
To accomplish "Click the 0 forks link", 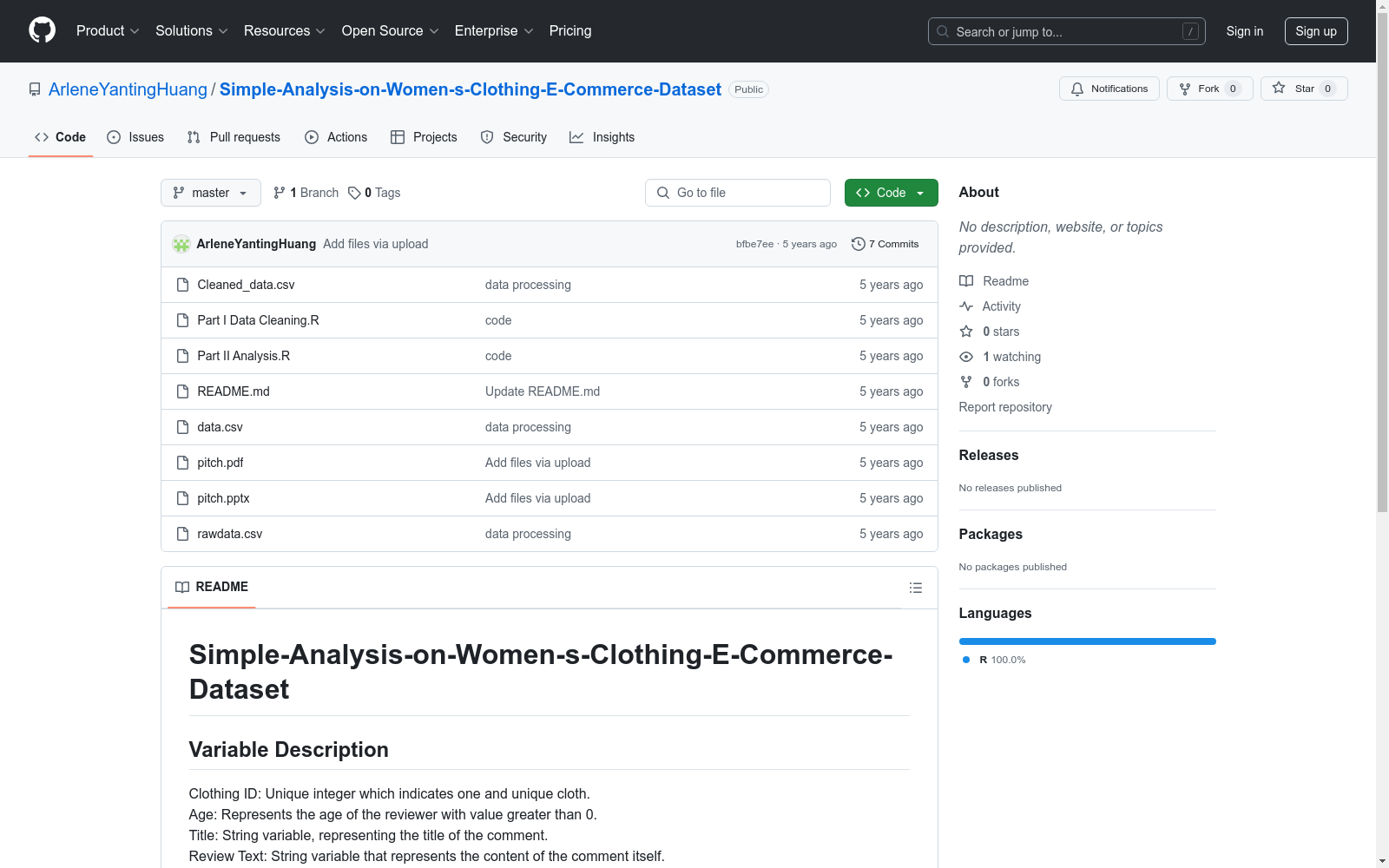I will 990,382.
